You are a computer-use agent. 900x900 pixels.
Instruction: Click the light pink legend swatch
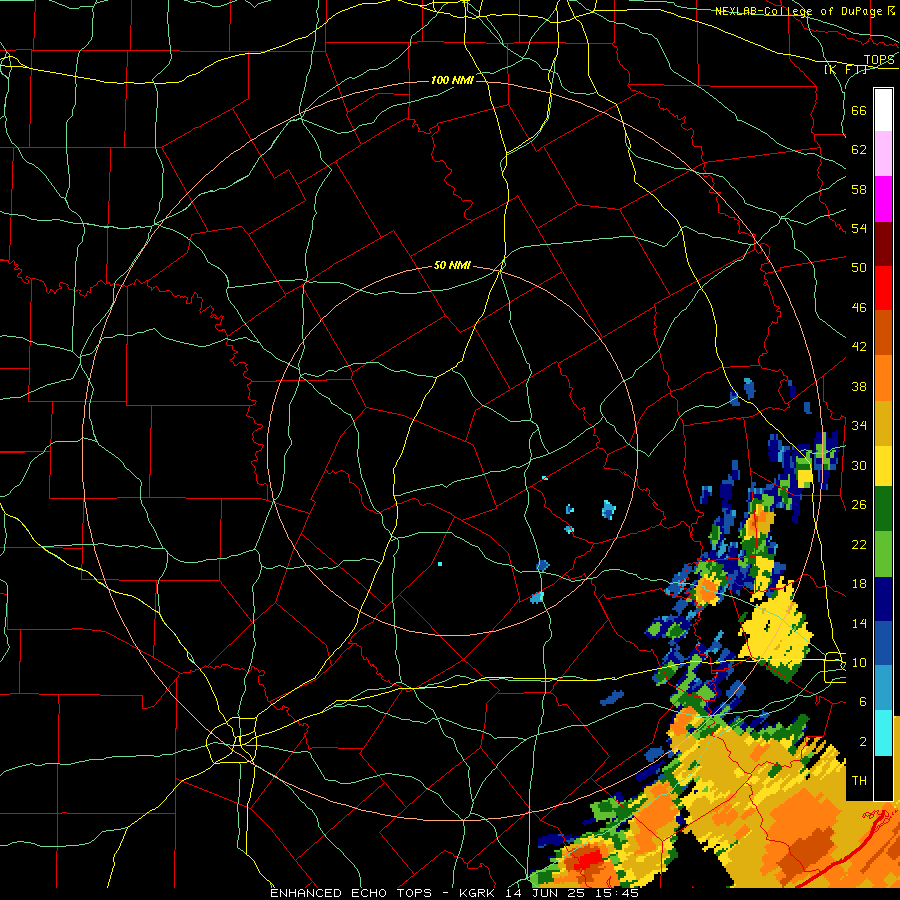coord(883,154)
